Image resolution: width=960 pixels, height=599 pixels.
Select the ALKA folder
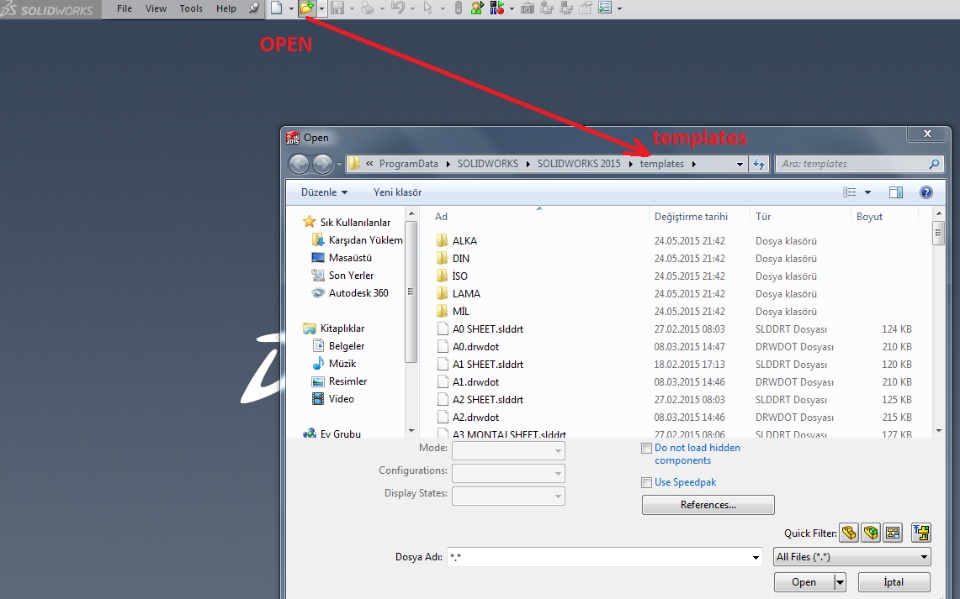(x=457, y=241)
